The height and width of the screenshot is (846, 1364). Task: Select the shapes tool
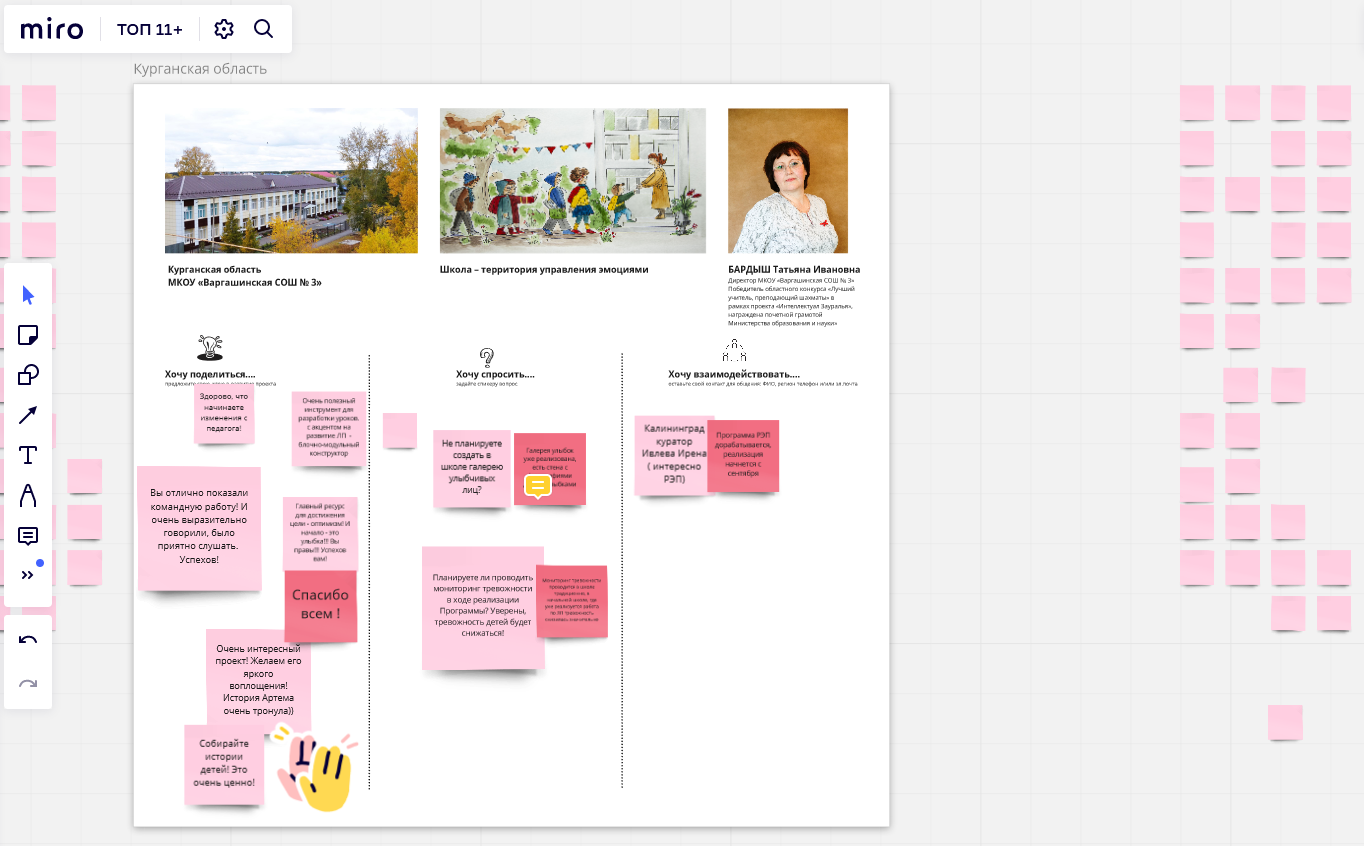28,375
